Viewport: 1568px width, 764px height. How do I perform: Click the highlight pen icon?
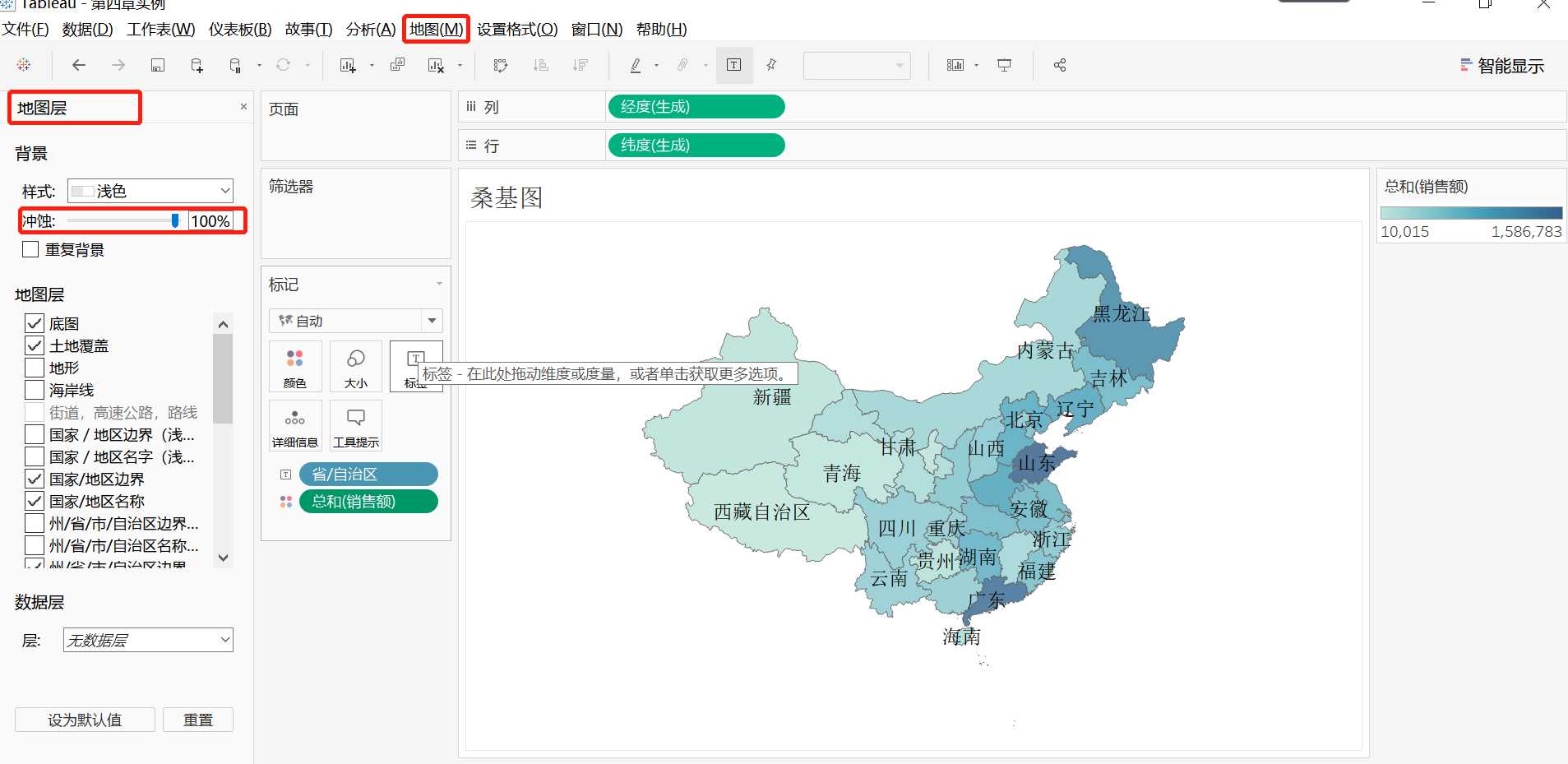636,65
